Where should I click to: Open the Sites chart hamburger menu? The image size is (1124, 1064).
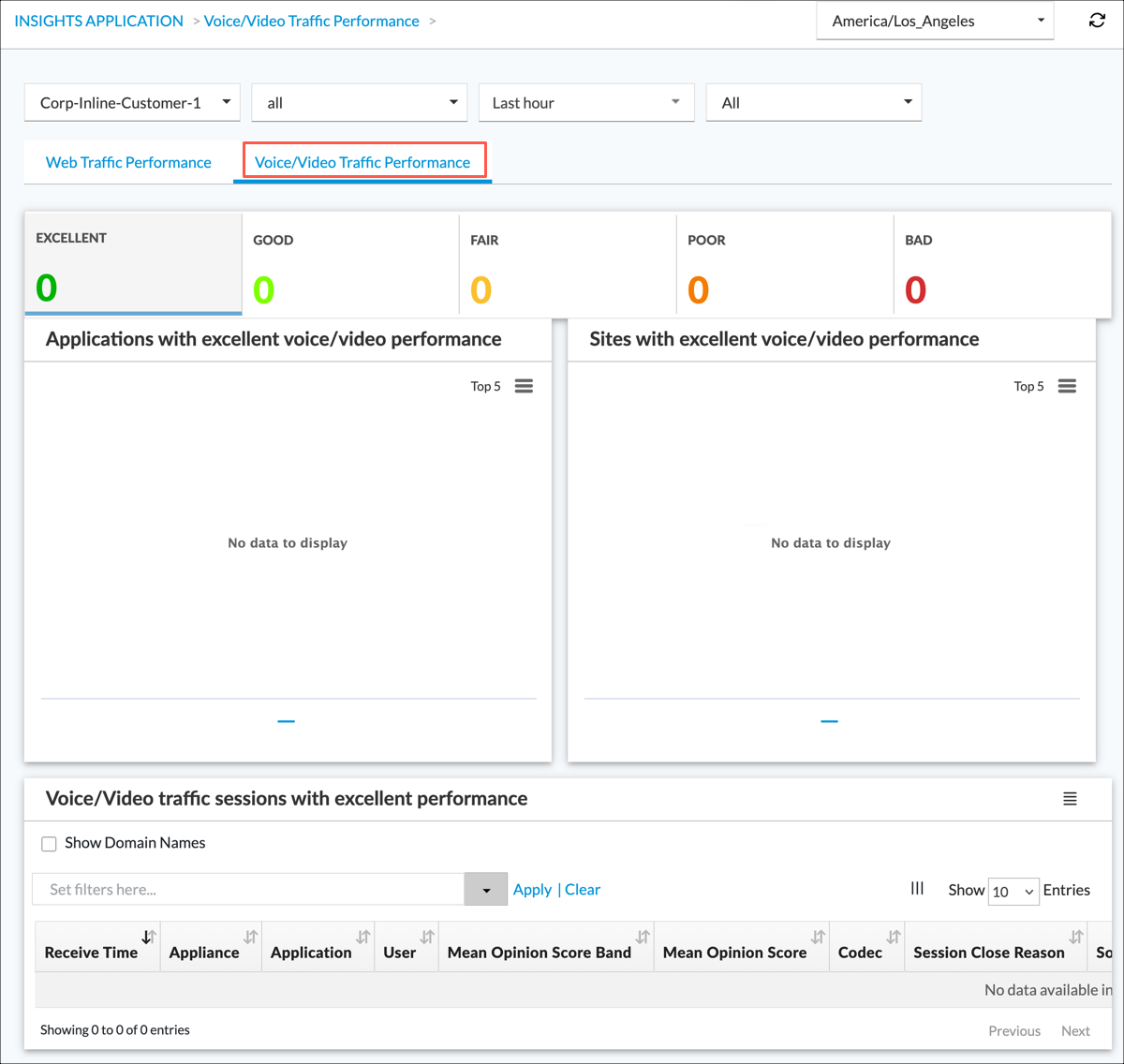click(x=1067, y=386)
